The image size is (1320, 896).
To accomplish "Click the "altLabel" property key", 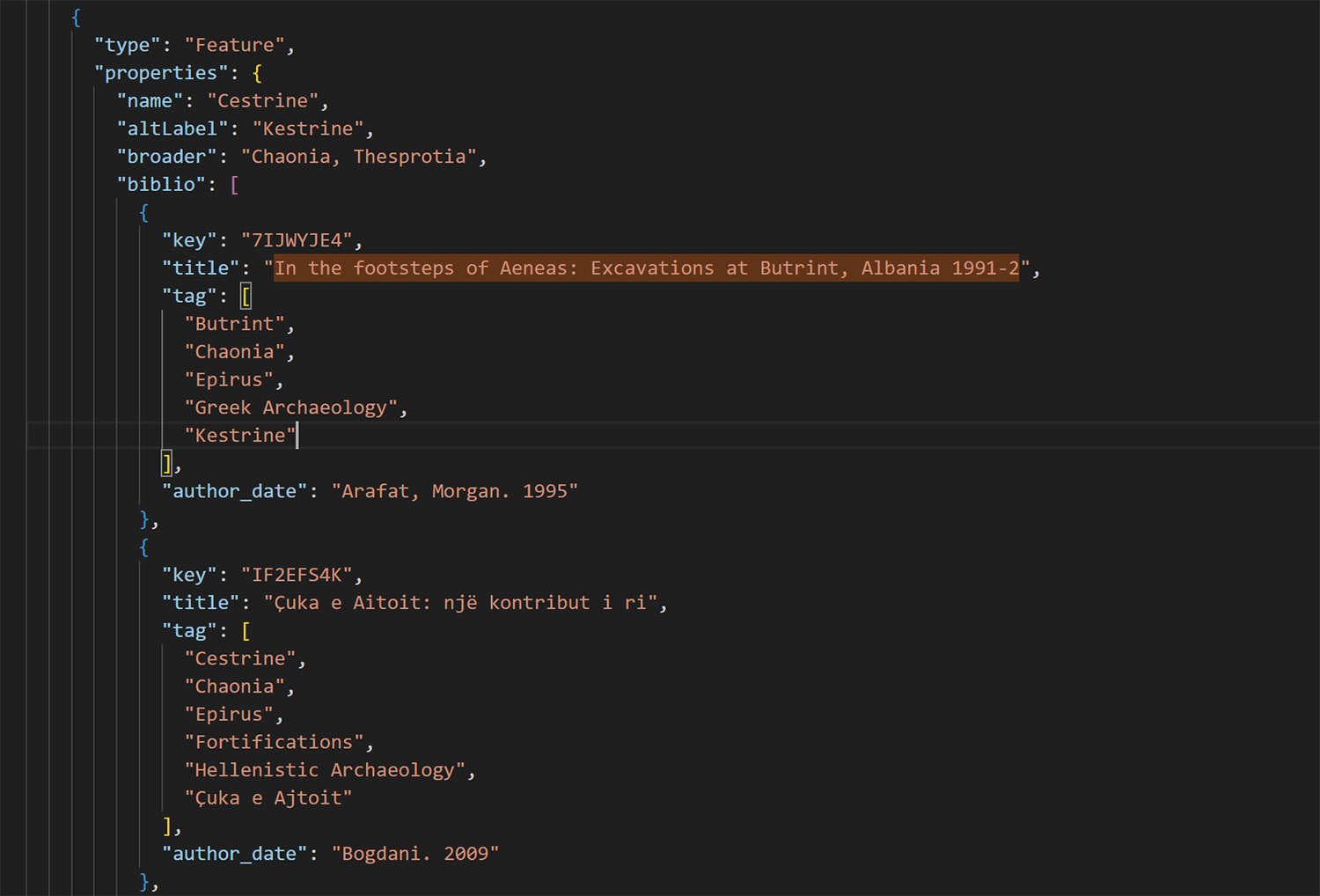I will [x=172, y=129].
